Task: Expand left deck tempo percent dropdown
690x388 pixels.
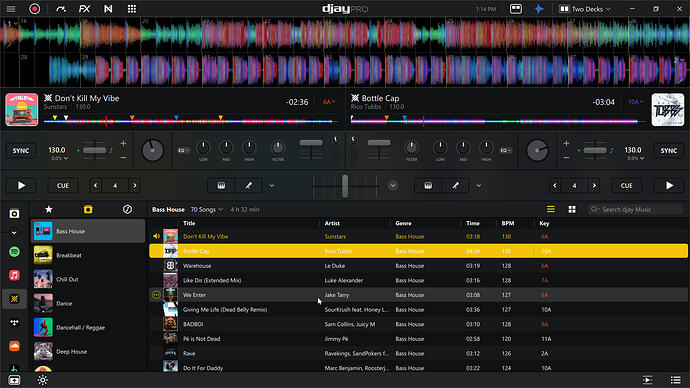Action: [59, 158]
